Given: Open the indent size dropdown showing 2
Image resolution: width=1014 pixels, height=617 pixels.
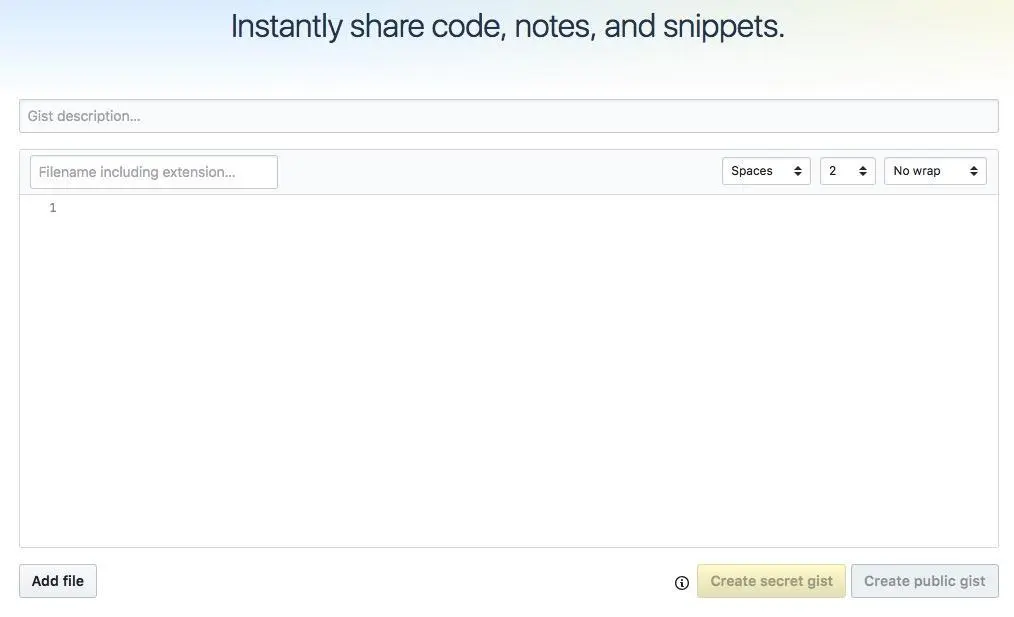Looking at the screenshot, I should [847, 171].
